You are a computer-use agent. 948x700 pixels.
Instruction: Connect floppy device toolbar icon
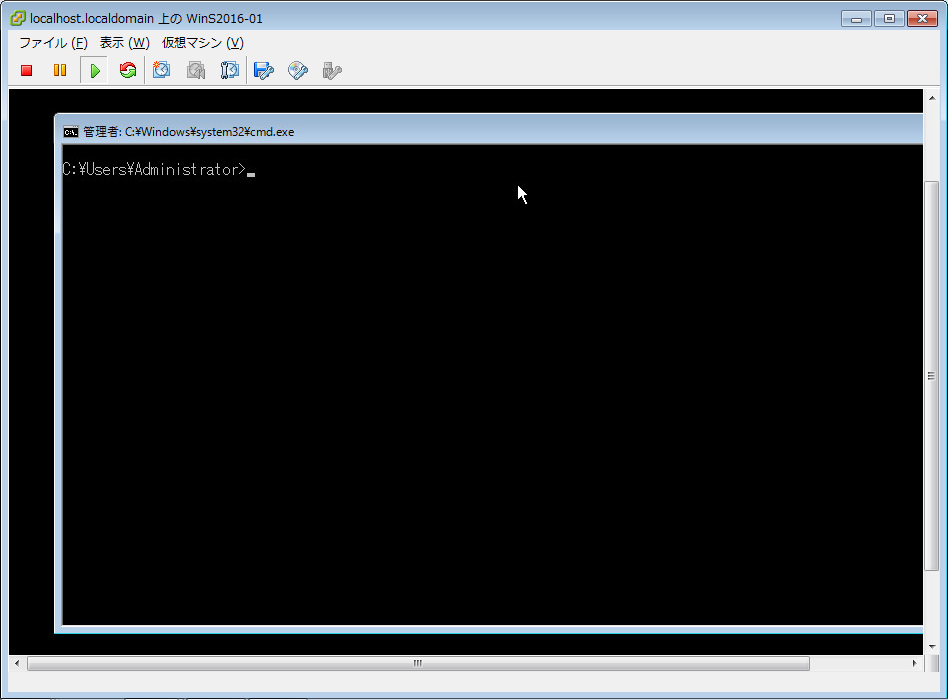pyautogui.click(x=264, y=71)
